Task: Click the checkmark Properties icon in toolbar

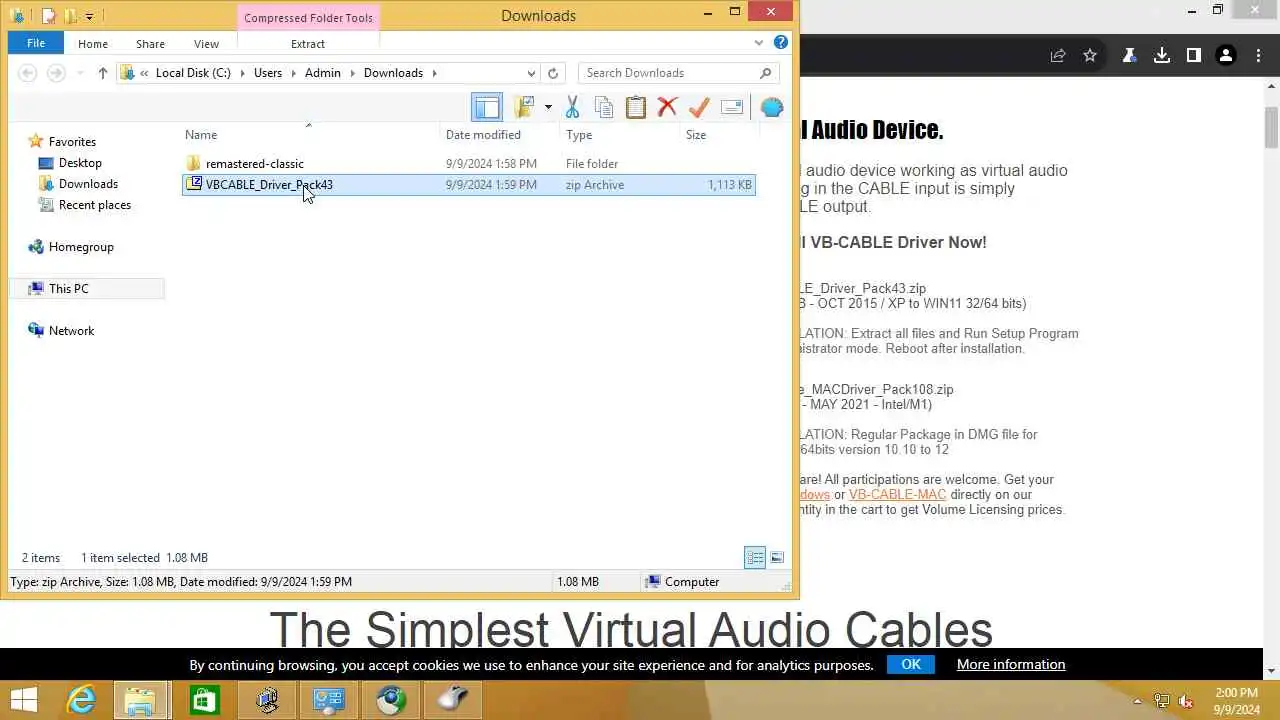Action: tap(699, 107)
